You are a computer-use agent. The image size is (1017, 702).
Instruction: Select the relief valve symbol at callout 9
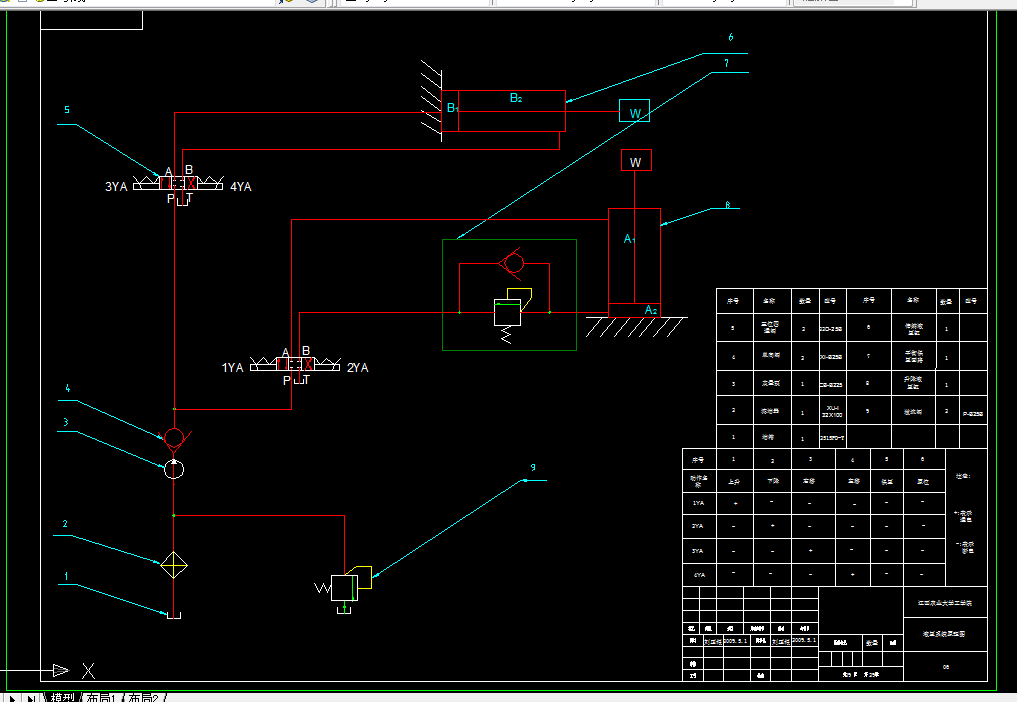pyautogui.click(x=344, y=588)
